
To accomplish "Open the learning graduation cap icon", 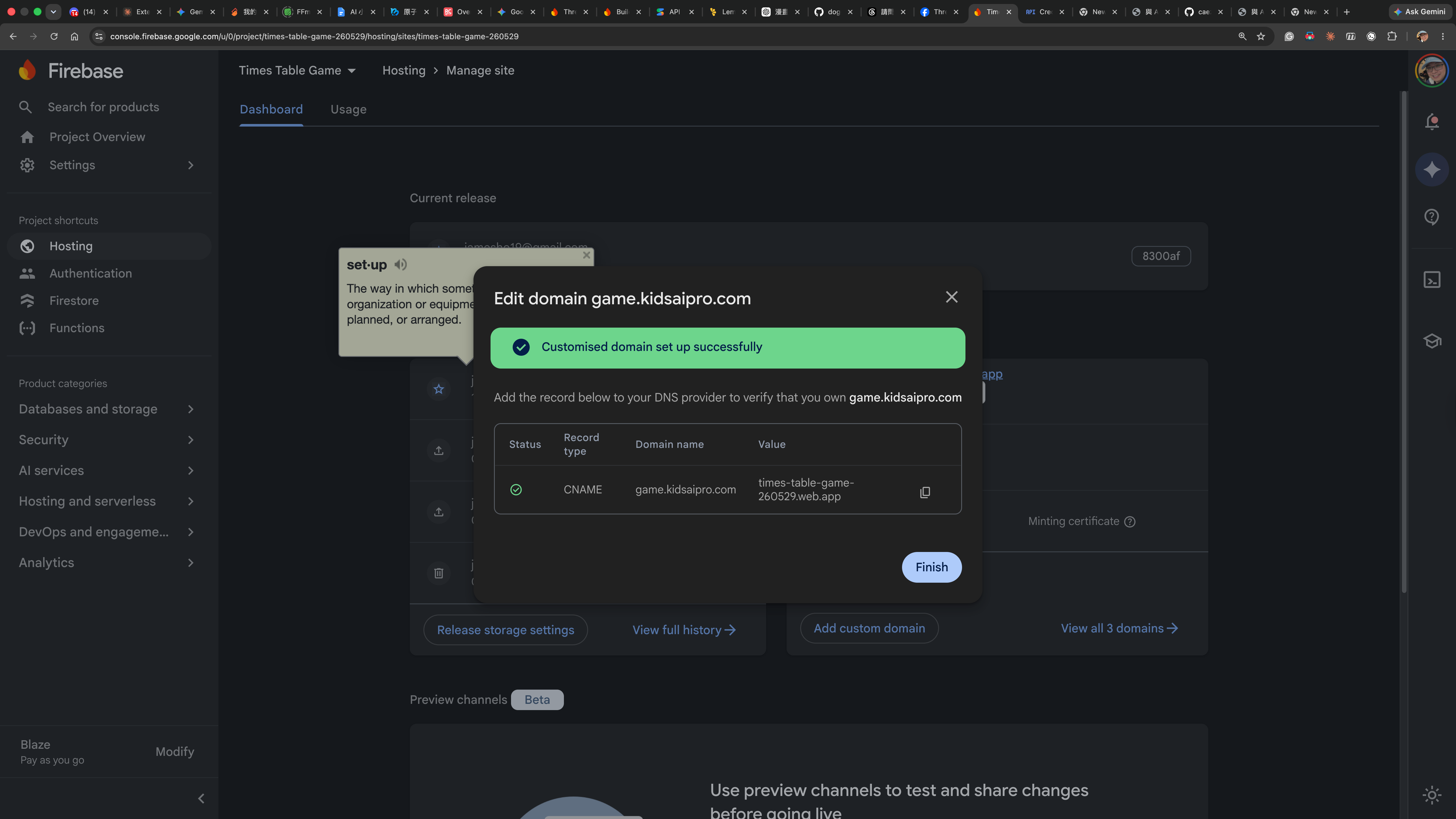I will [x=1432, y=341].
